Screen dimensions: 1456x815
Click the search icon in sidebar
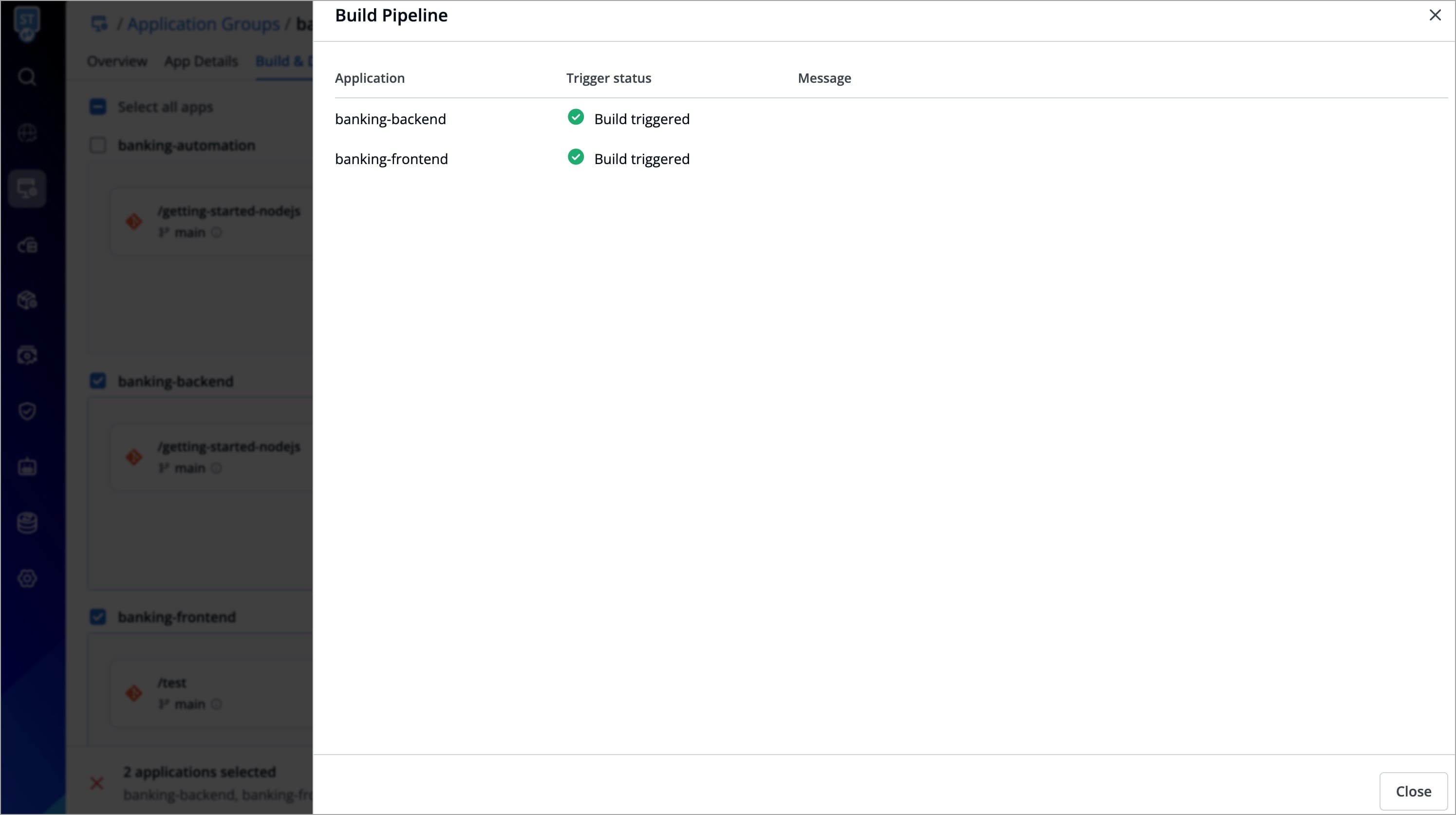[27, 76]
